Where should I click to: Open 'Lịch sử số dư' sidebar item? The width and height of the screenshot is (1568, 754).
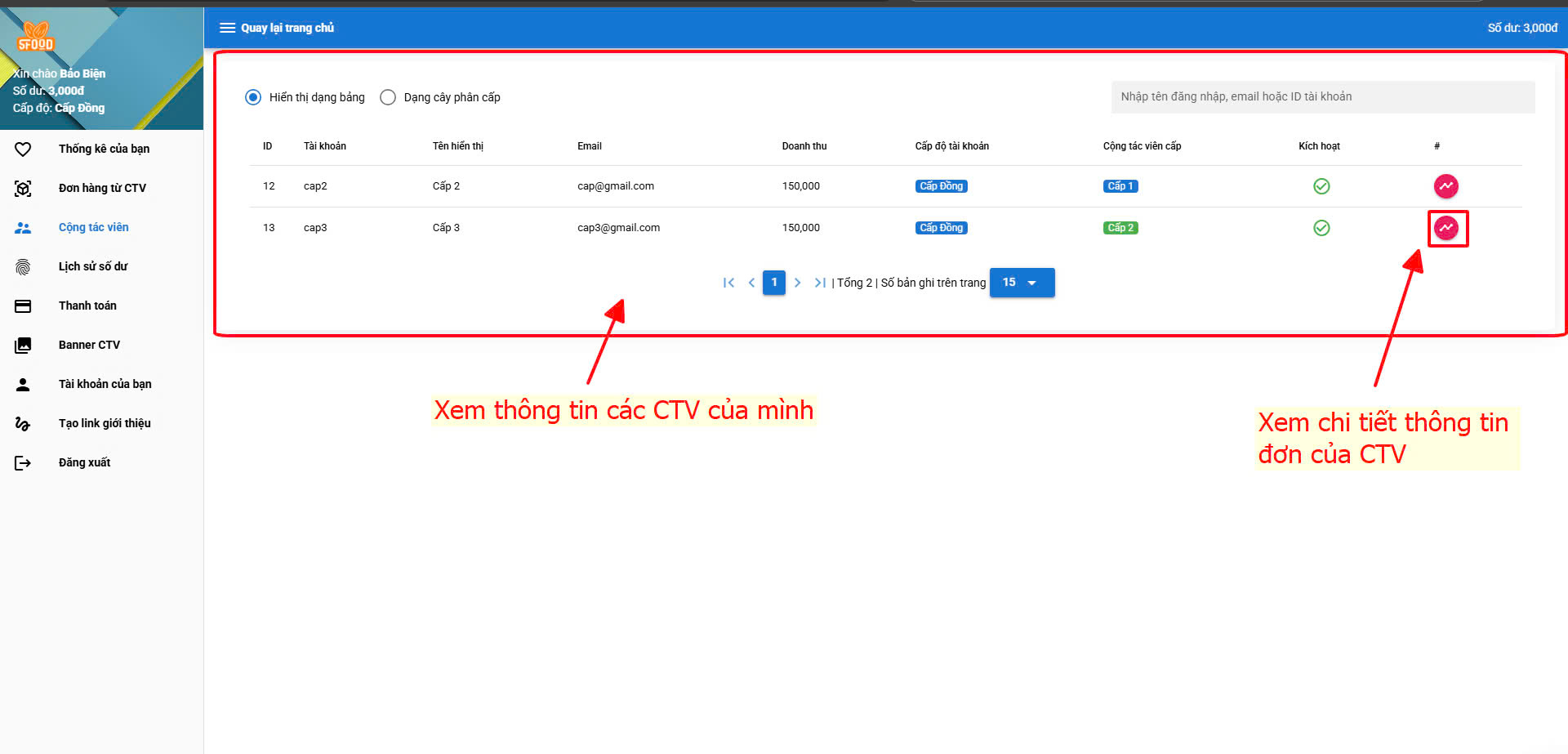pos(93,266)
